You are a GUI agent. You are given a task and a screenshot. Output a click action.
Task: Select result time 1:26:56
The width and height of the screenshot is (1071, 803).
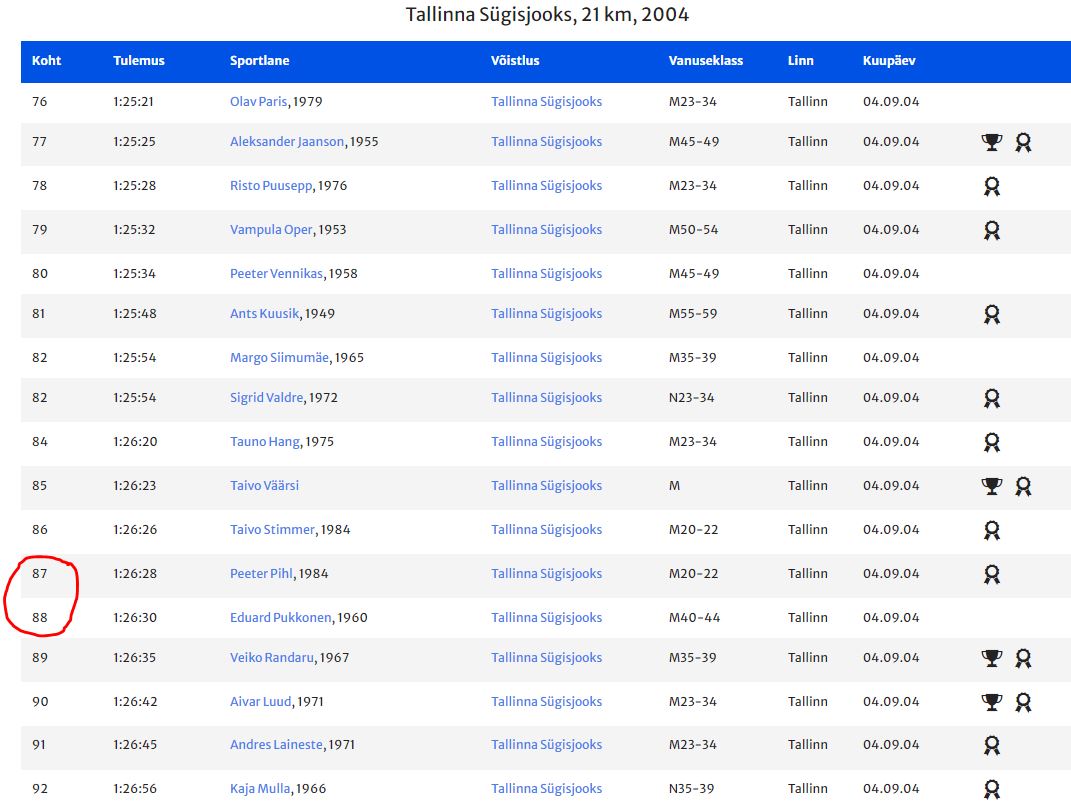coord(135,789)
